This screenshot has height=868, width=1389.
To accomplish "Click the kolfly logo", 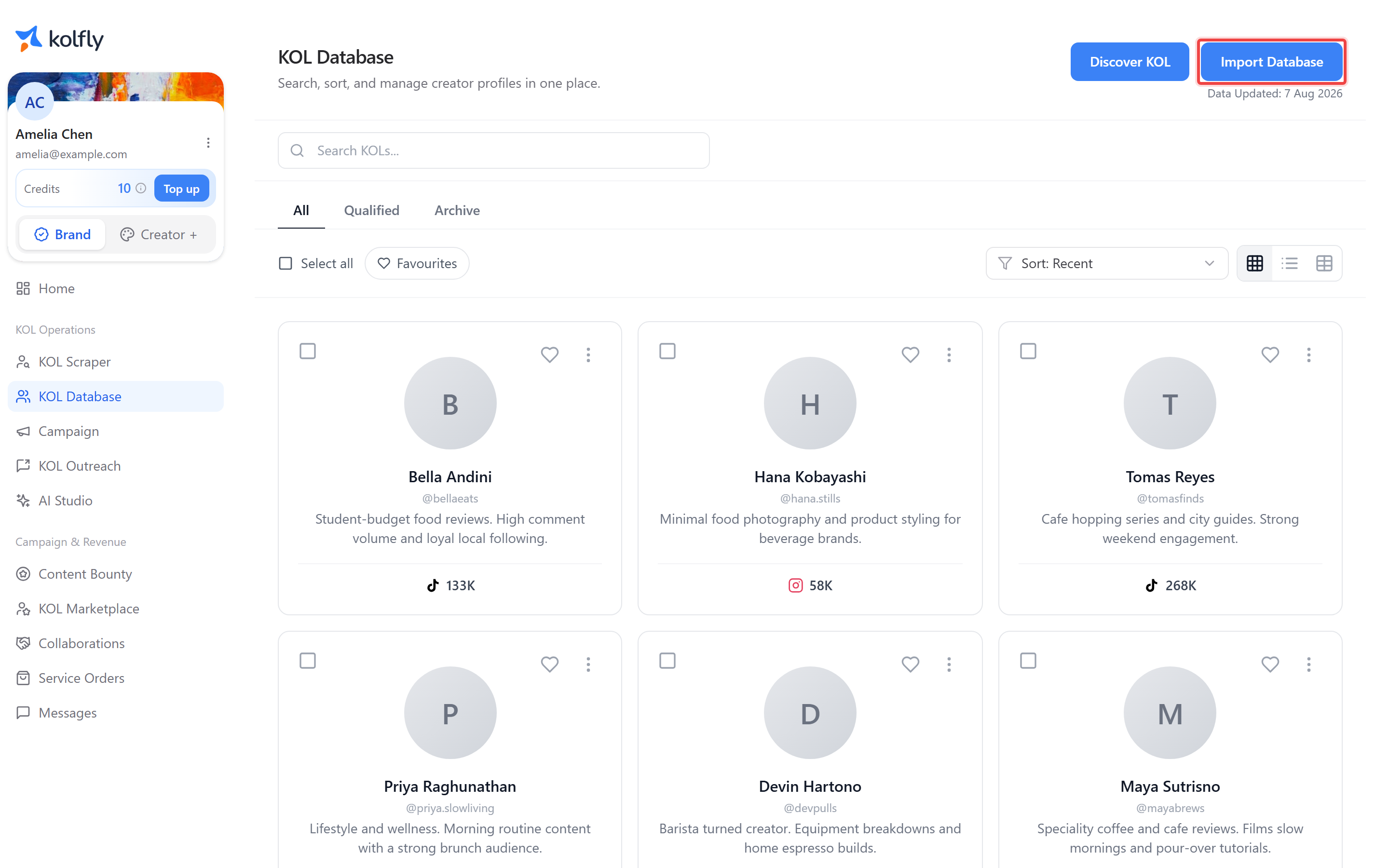I will [60, 39].
